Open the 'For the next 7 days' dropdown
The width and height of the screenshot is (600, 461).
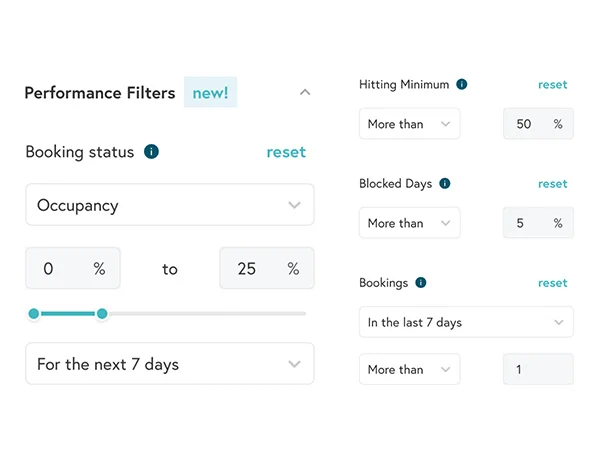tap(170, 364)
